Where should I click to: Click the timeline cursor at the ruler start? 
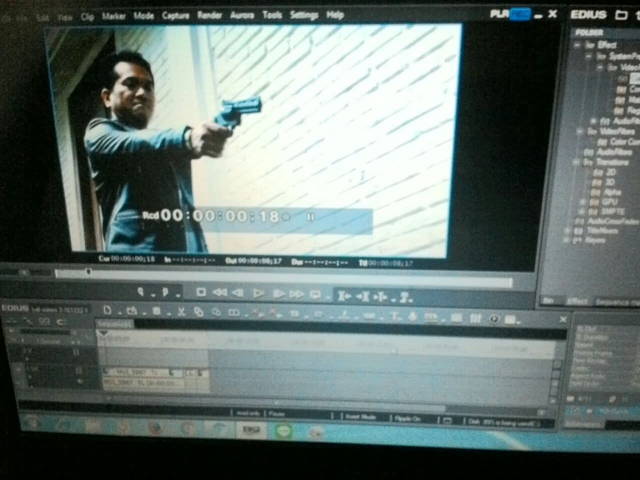pos(103,333)
